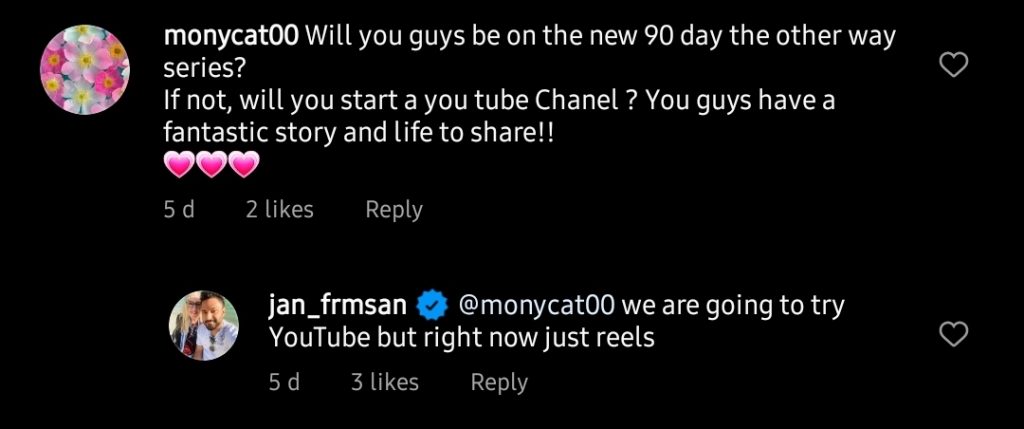The image size is (1024, 429).
Task: Click the 'YouTube but right now just reels' text
Action: pos(461,337)
